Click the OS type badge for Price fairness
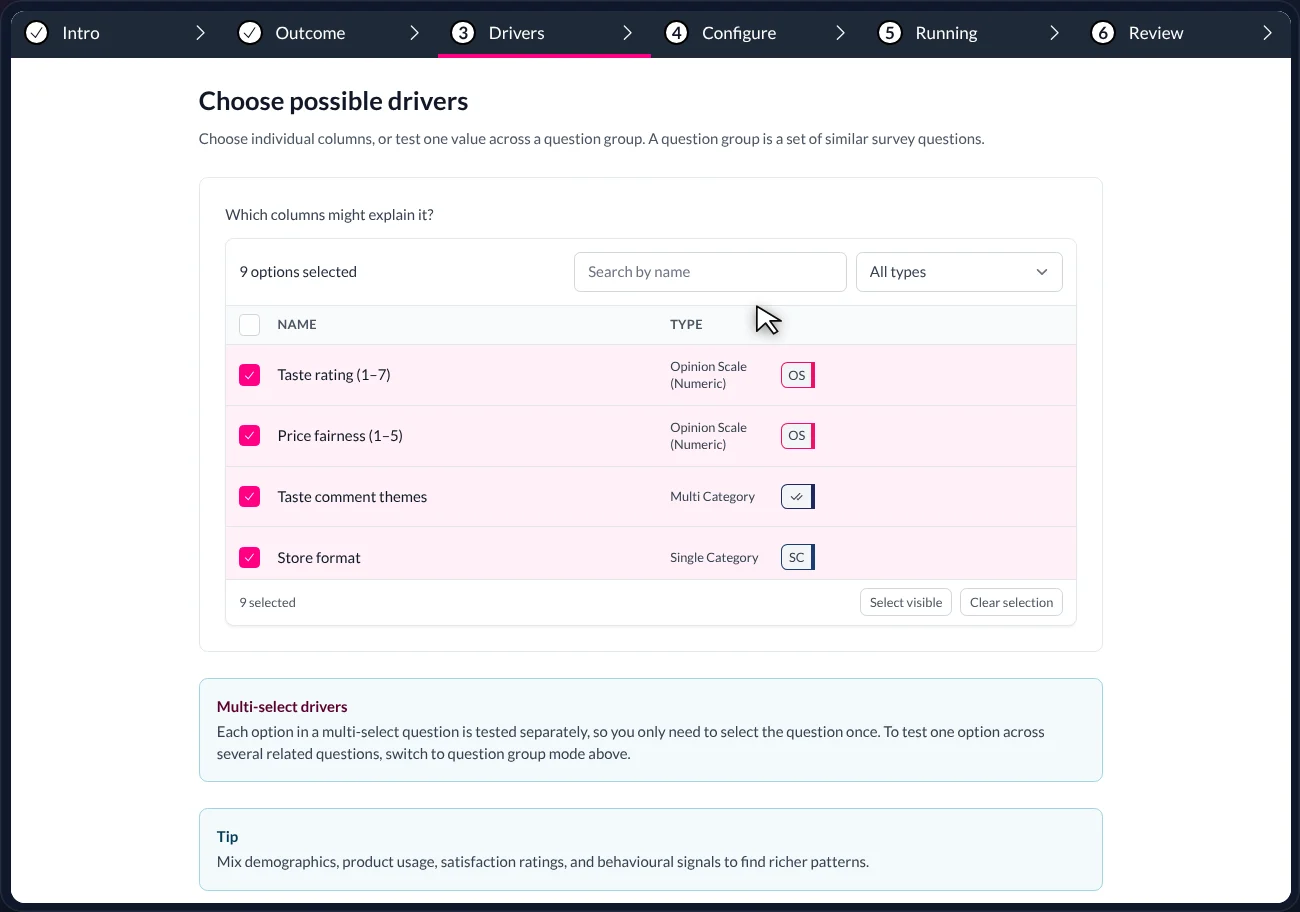Viewport: 1300px width, 912px height. click(x=798, y=436)
